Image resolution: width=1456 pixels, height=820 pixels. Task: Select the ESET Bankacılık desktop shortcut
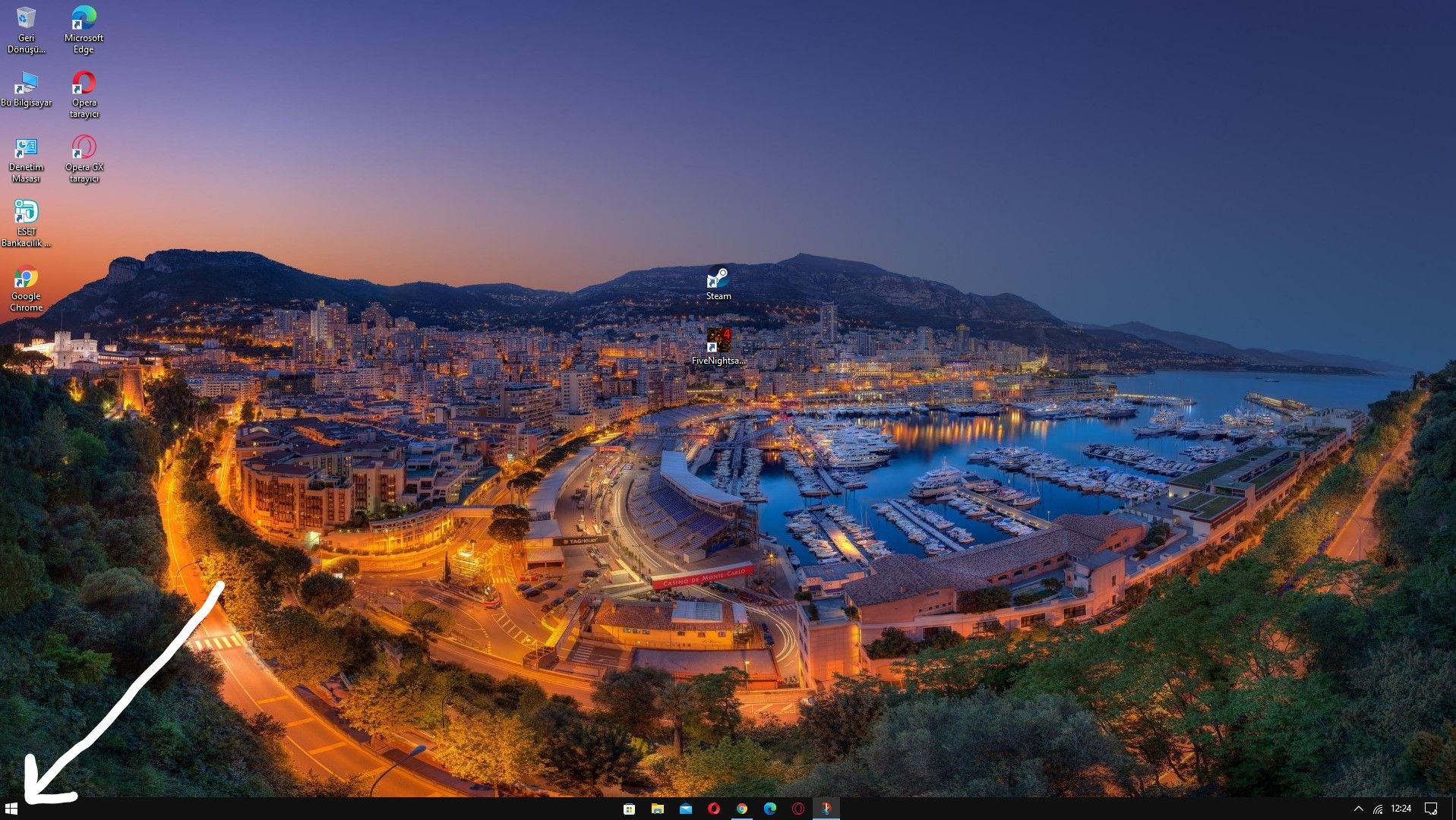[27, 224]
